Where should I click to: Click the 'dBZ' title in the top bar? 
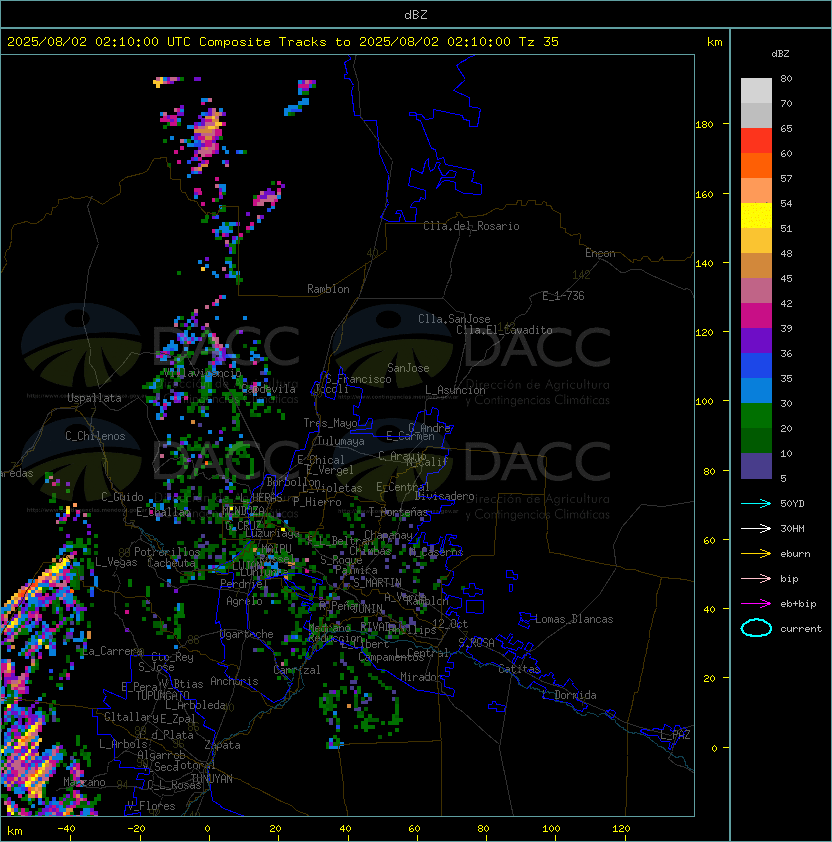(x=416, y=14)
